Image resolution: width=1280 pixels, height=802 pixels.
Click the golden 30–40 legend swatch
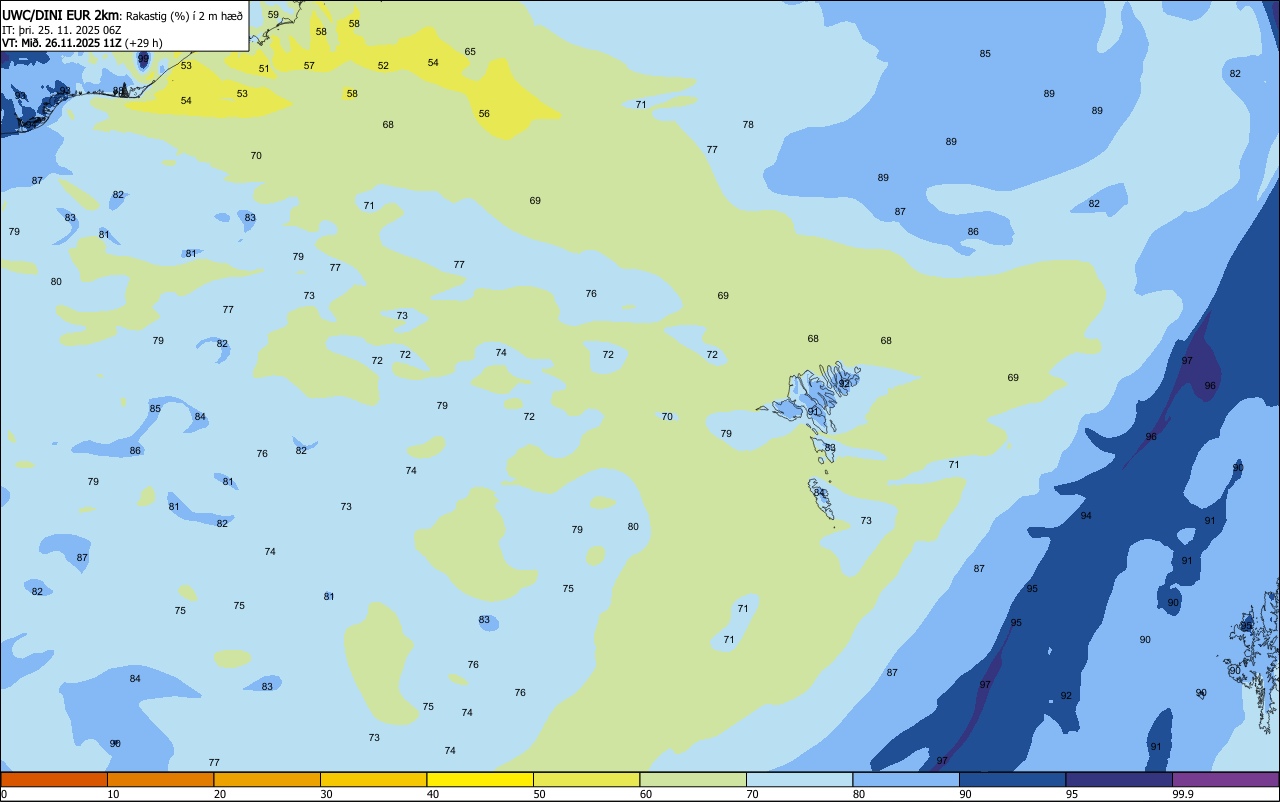(x=373, y=779)
